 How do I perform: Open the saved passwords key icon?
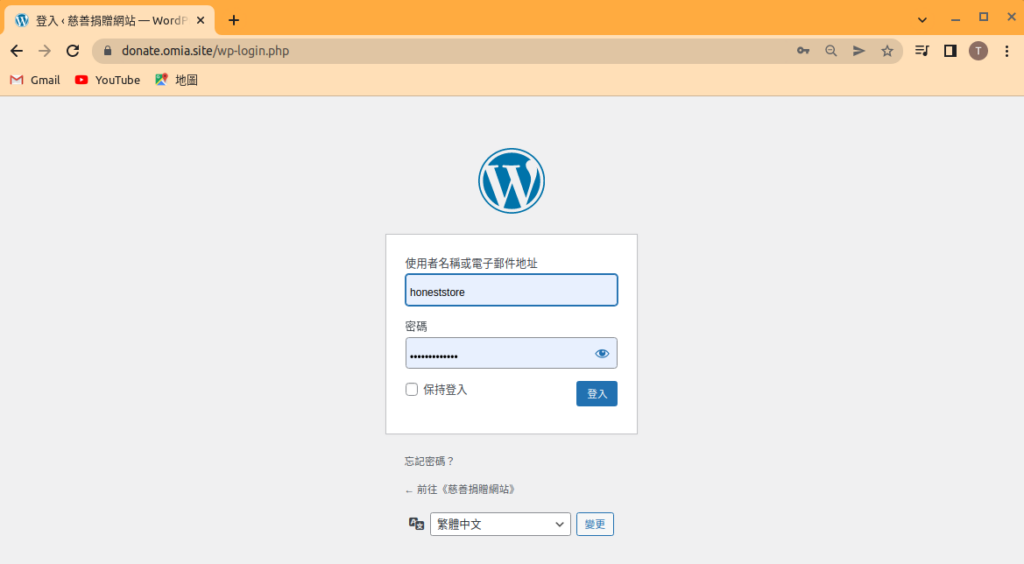coord(803,51)
